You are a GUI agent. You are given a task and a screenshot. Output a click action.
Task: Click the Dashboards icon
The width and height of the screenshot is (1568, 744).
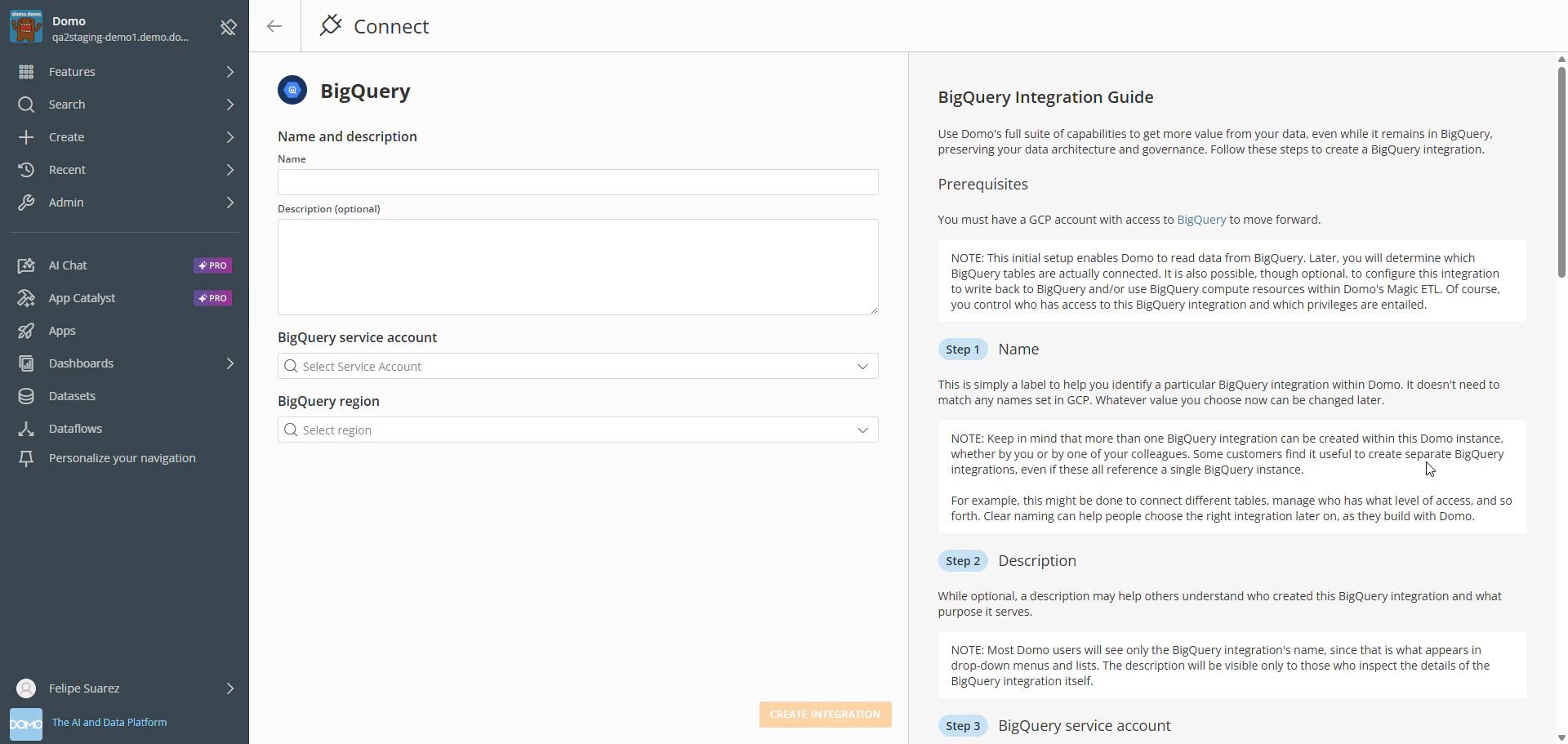coord(26,363)
